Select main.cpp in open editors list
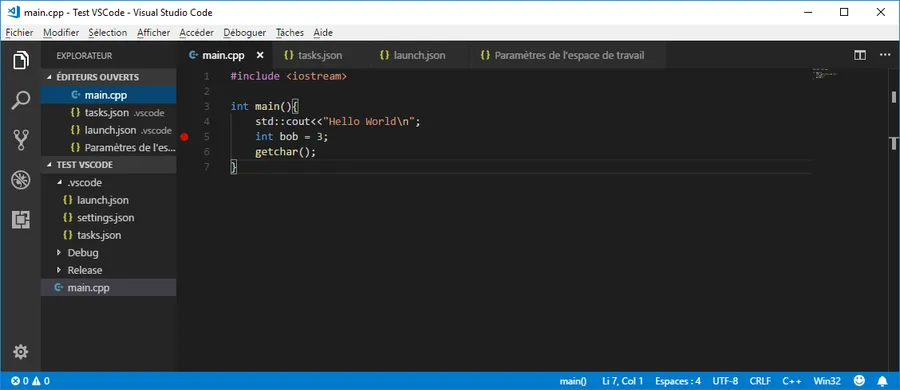This screenshot has height=390, width=900. (108, 95)
